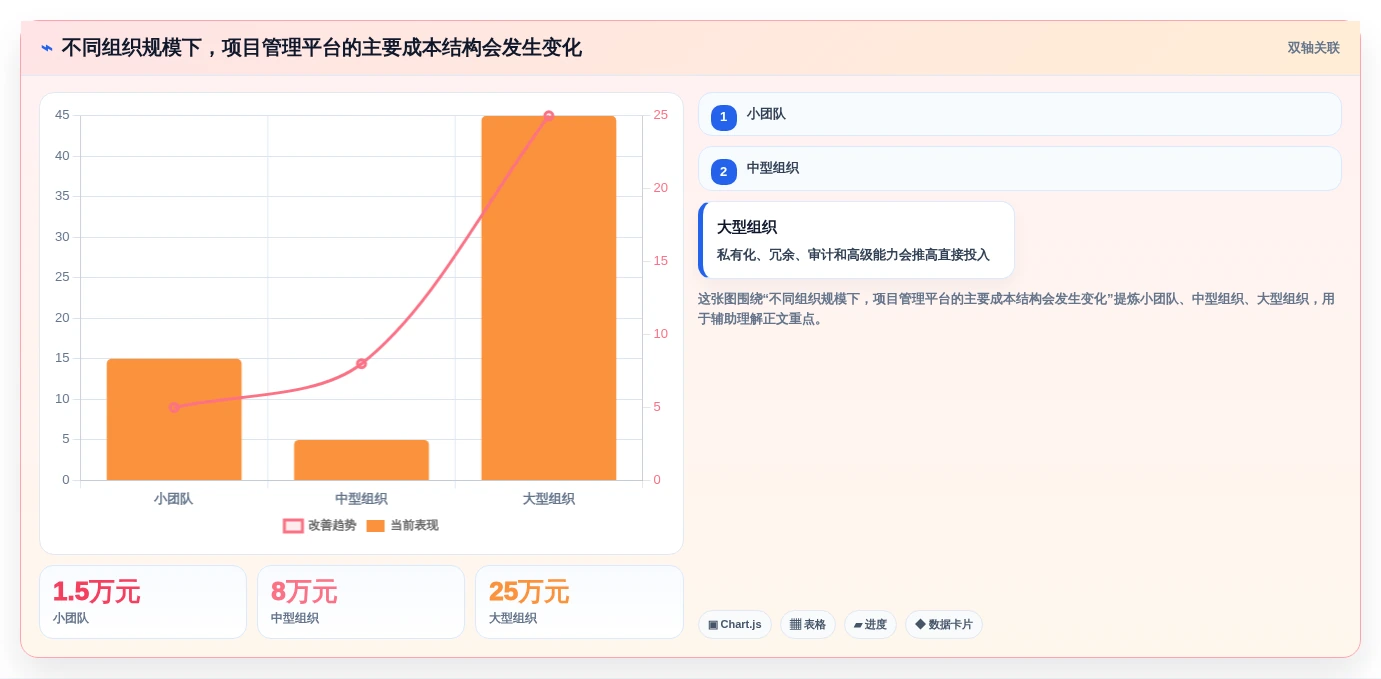
Task: Click the line point above 中型组织
Action: tap(361, 363)
